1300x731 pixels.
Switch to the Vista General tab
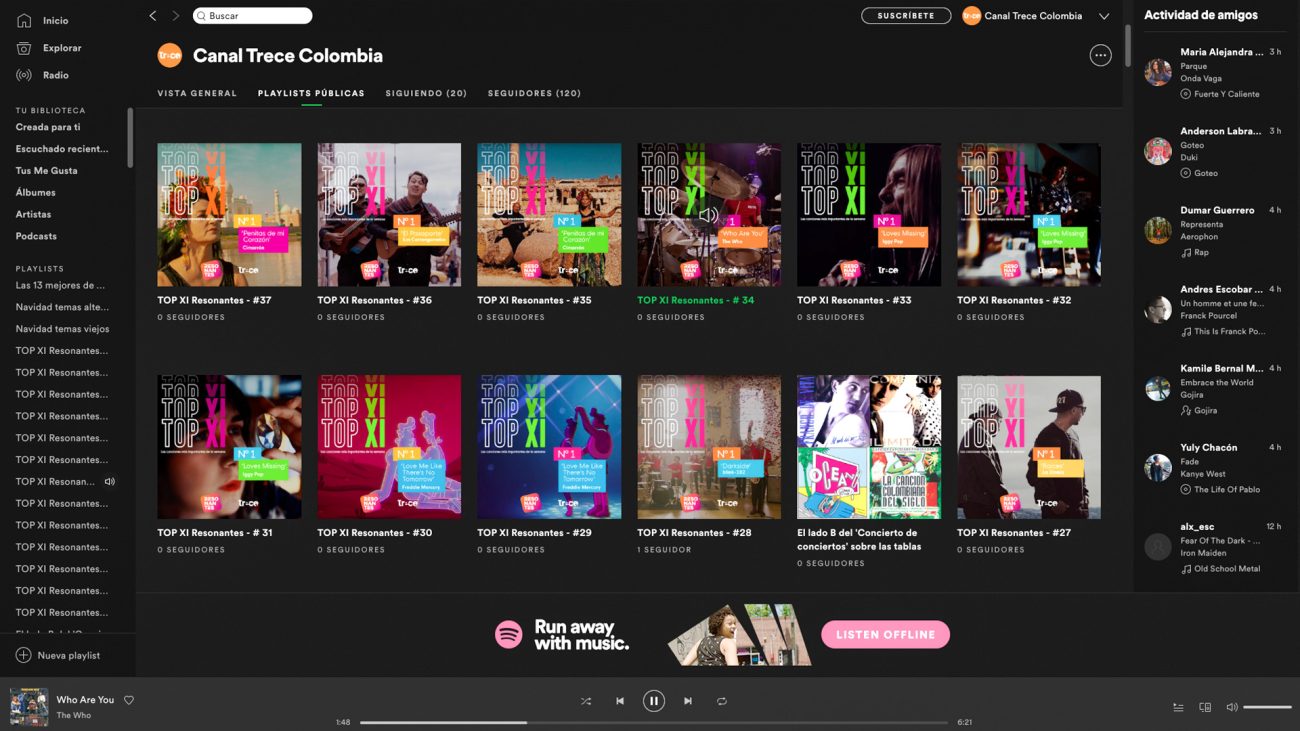tap(197, 93)
